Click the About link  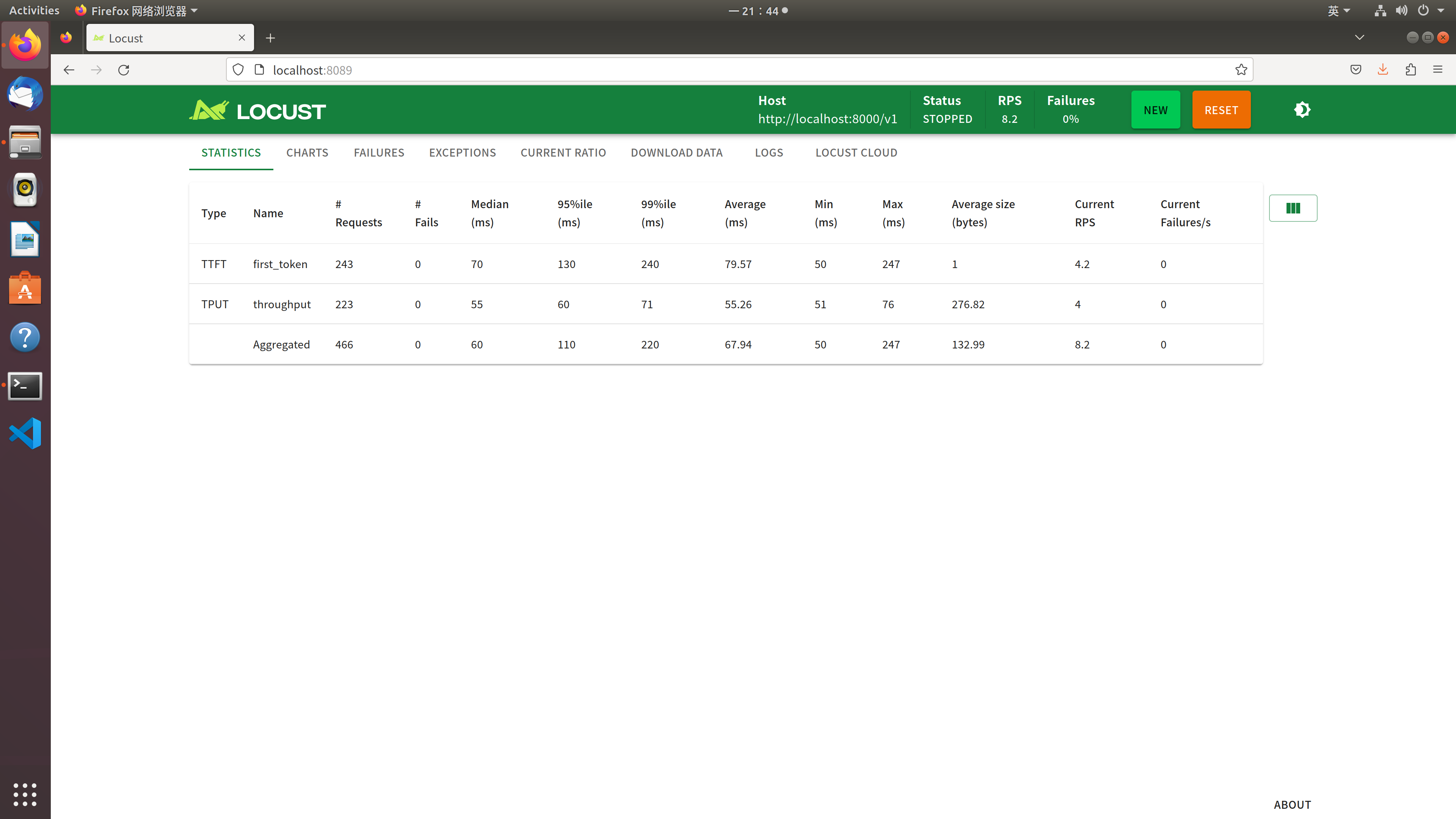1292,804
